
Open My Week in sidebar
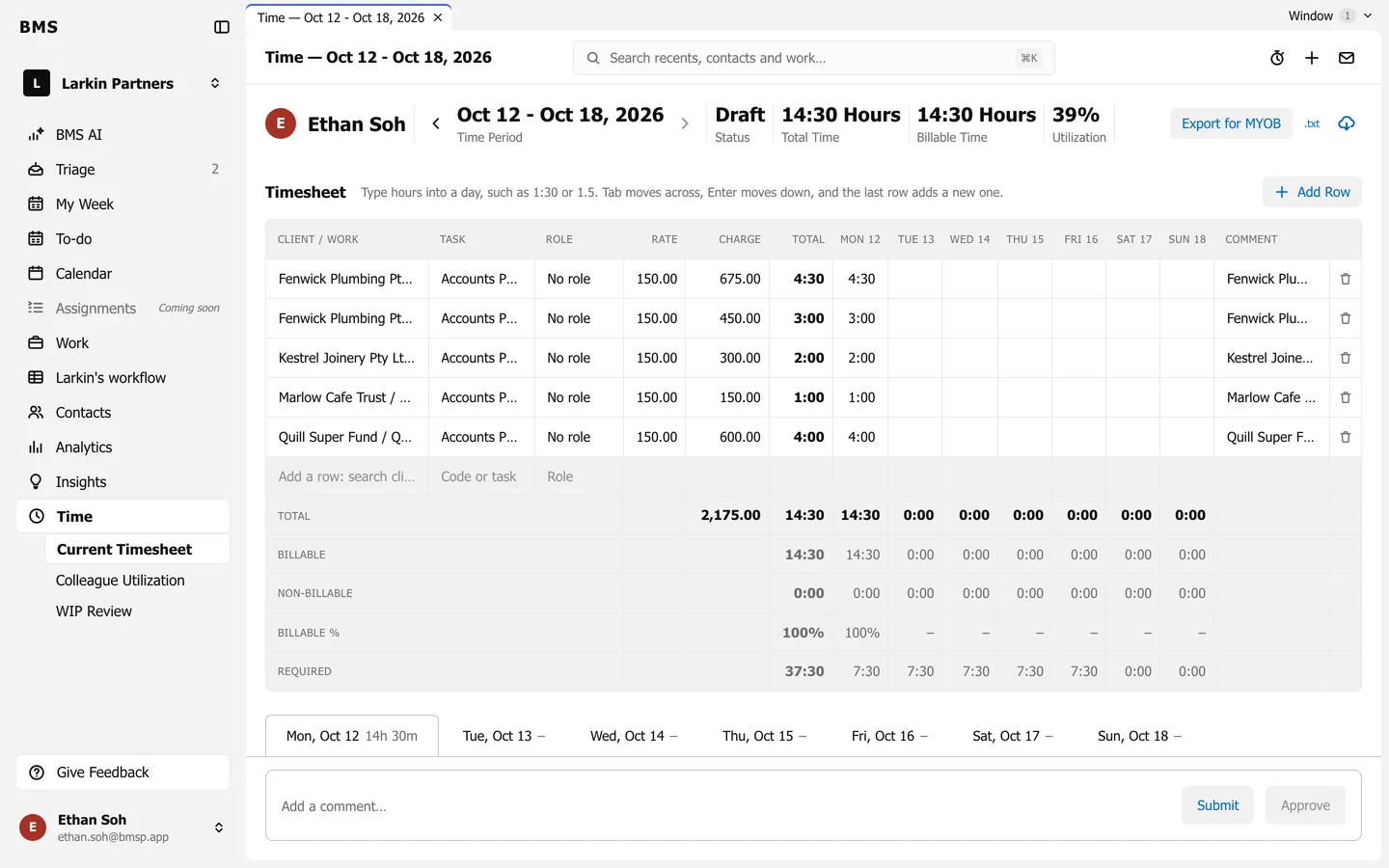click(123, 204)
